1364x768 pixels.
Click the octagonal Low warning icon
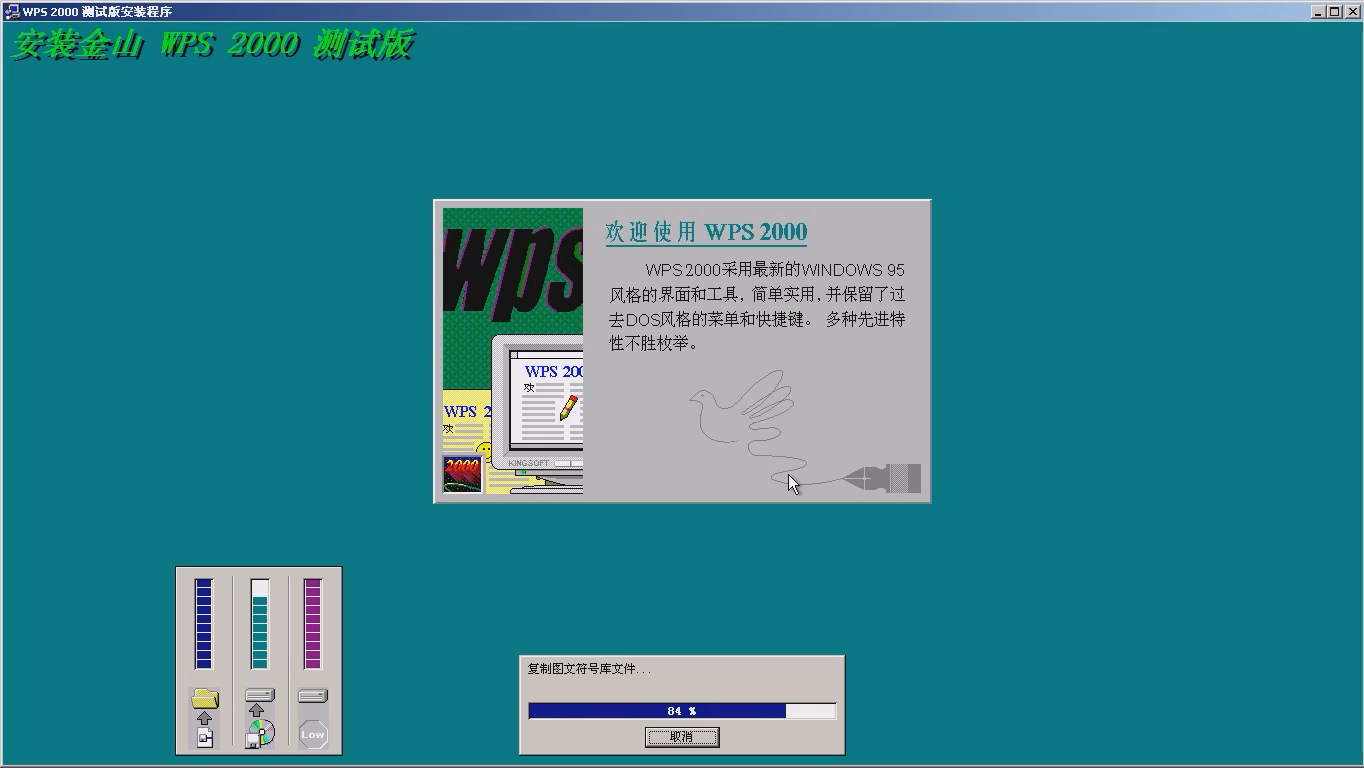(313, 734)
